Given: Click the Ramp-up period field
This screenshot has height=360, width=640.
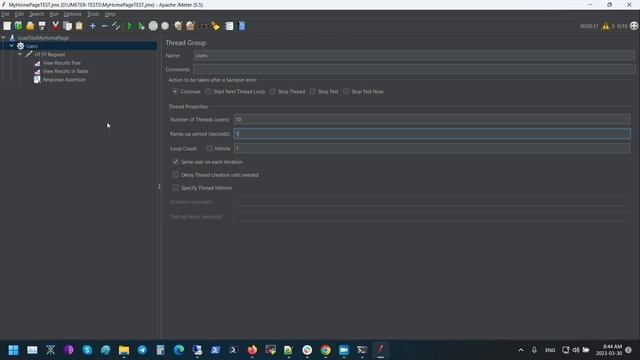Looking at the screenshot, I should click(432, 133).
